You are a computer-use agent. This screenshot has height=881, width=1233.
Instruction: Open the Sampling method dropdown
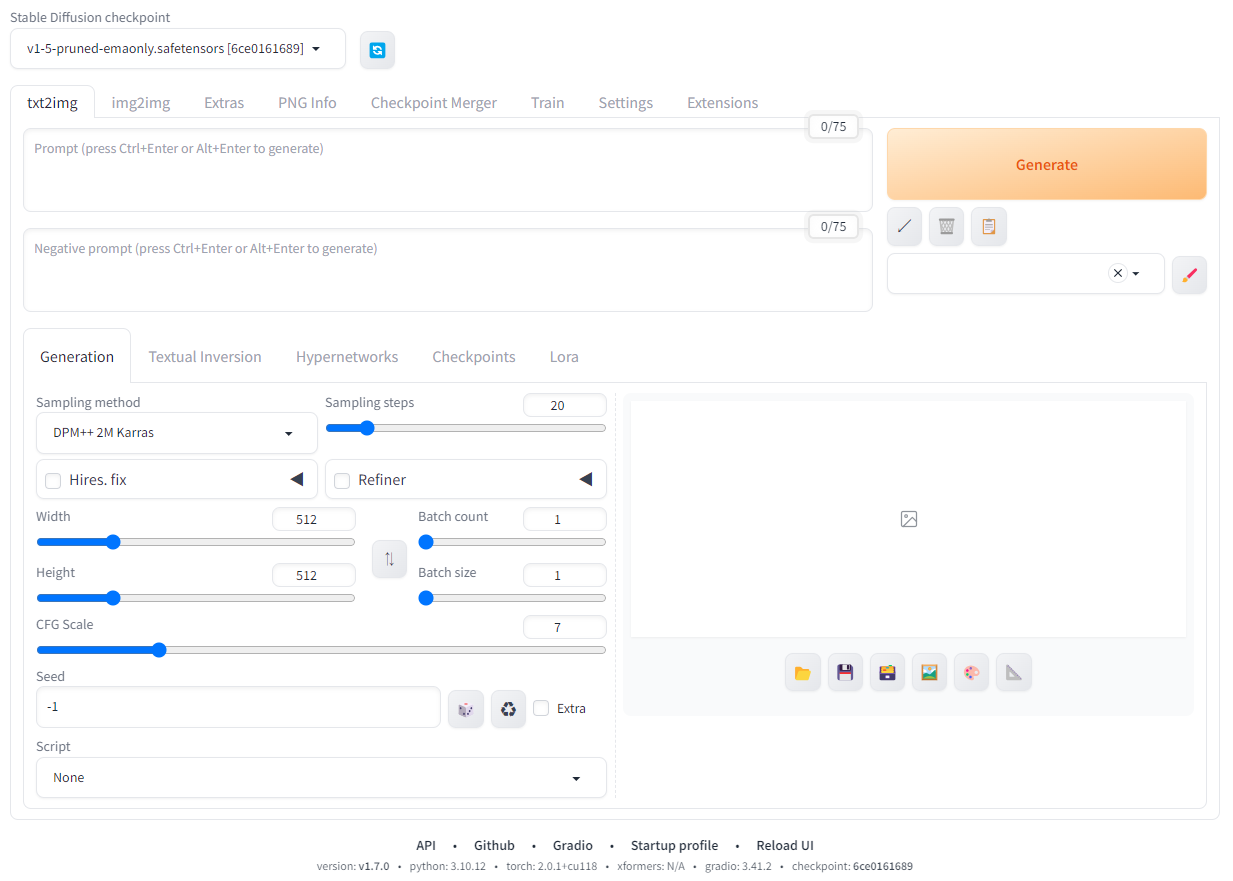click(x=176, y=433)
